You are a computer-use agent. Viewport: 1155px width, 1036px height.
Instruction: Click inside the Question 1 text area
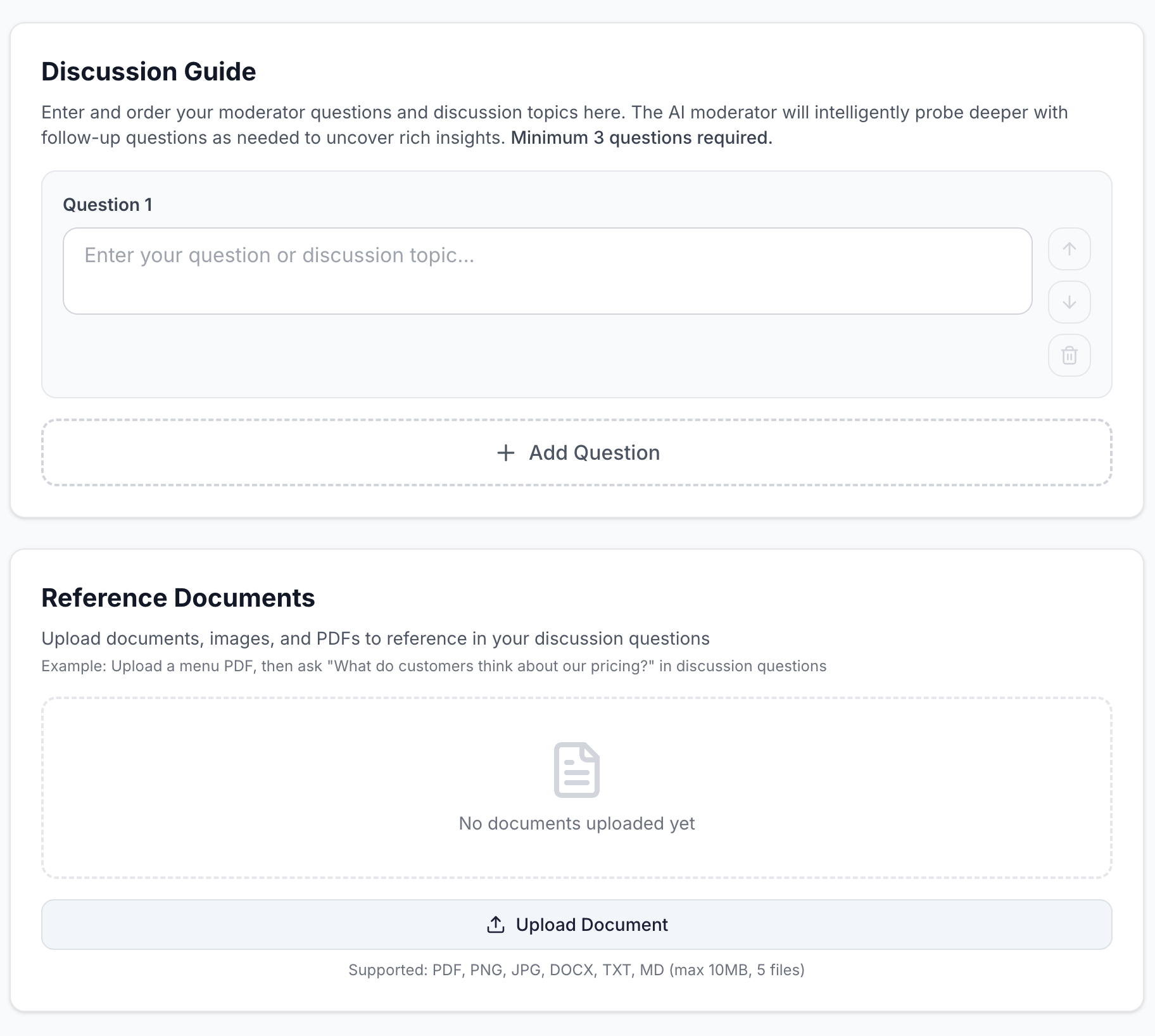tap(546, 271)
